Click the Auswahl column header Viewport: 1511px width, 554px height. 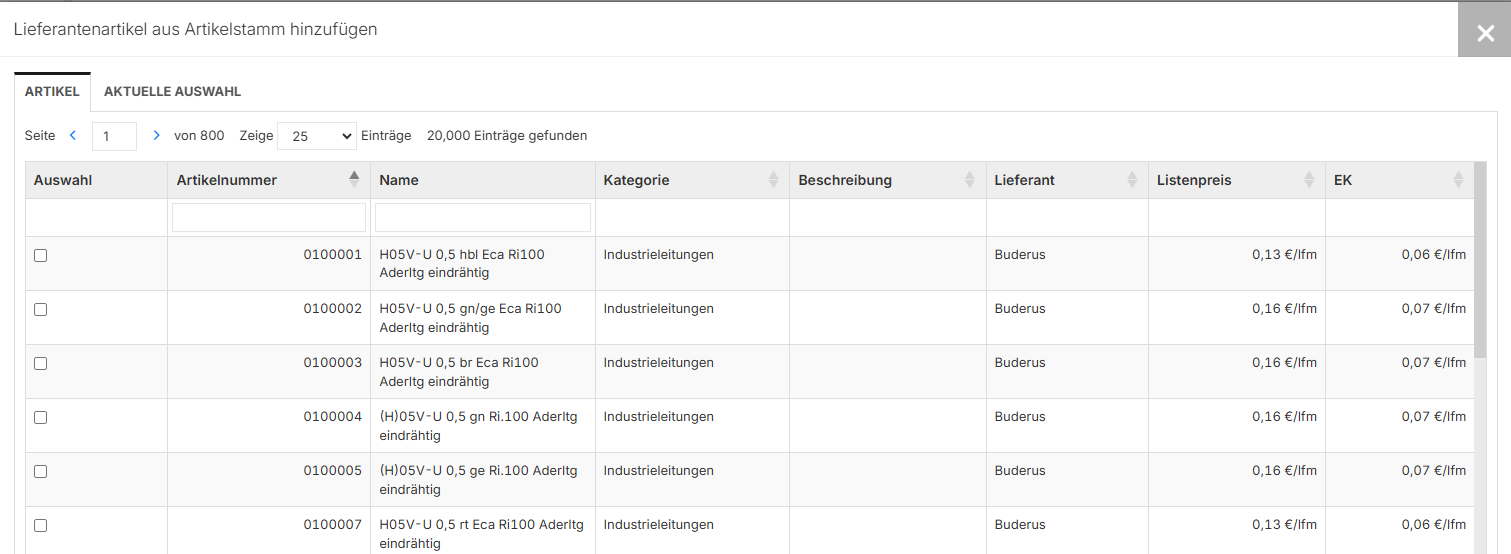click(63, 180)
